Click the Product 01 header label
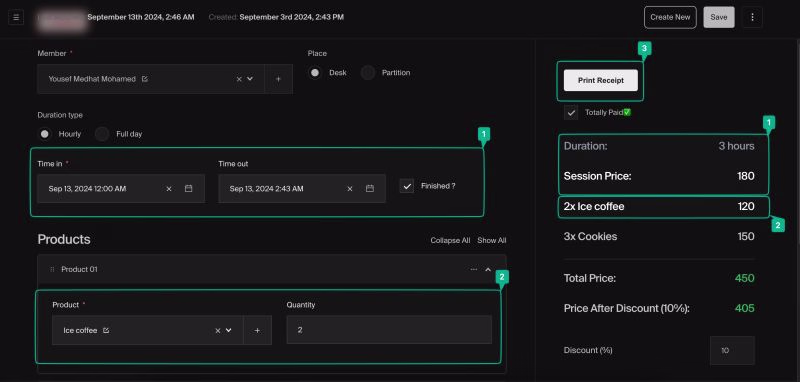The height and width of the screenshot is (382, 800). [x=79, y=269]
